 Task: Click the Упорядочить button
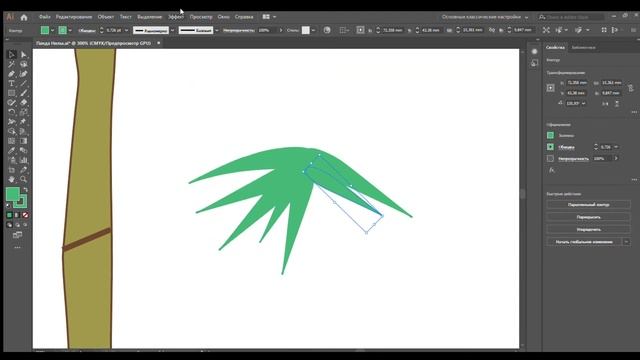(x=588, y=229)
